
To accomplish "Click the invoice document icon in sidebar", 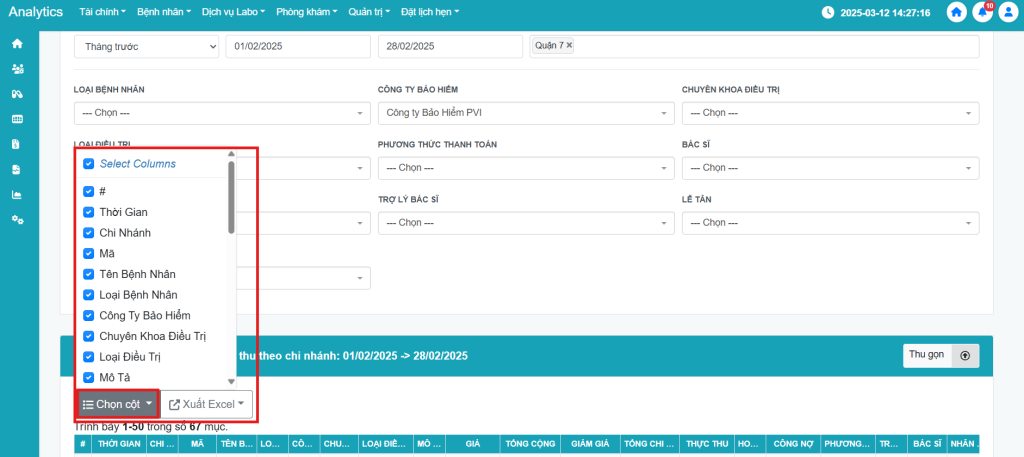I will [x=17, y=144].
